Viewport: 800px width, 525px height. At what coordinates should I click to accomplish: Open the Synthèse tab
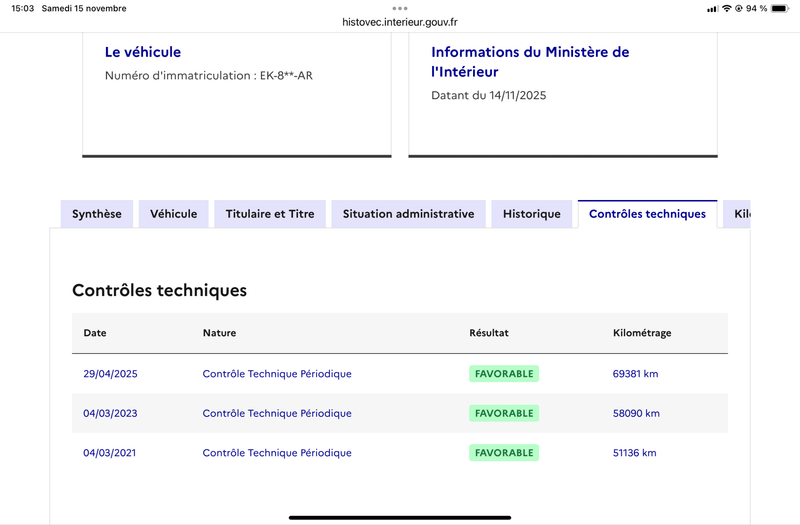[x=97, y=214]
